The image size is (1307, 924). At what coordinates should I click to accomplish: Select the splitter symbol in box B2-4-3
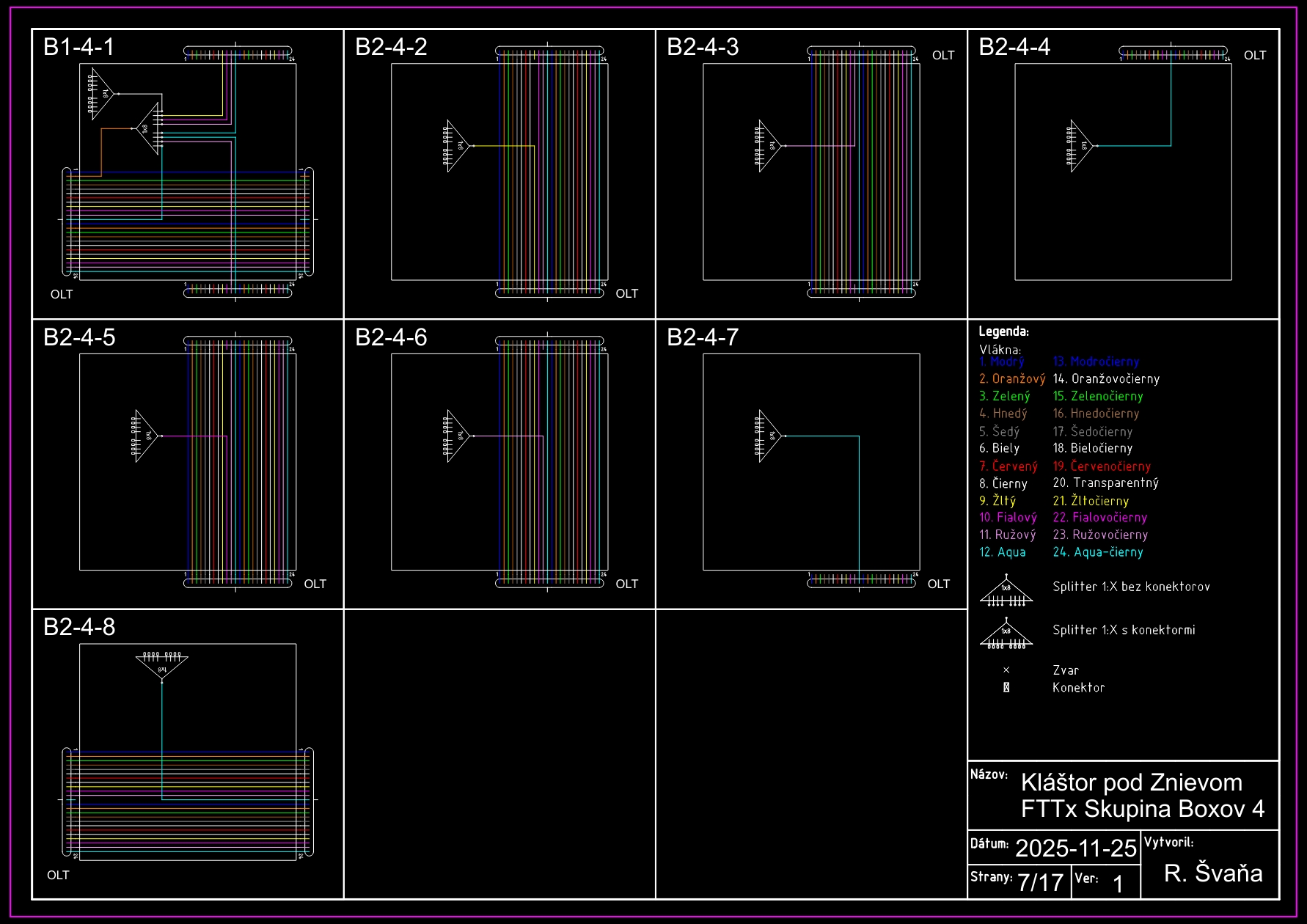pyautogui.click(x=769, y=146)
